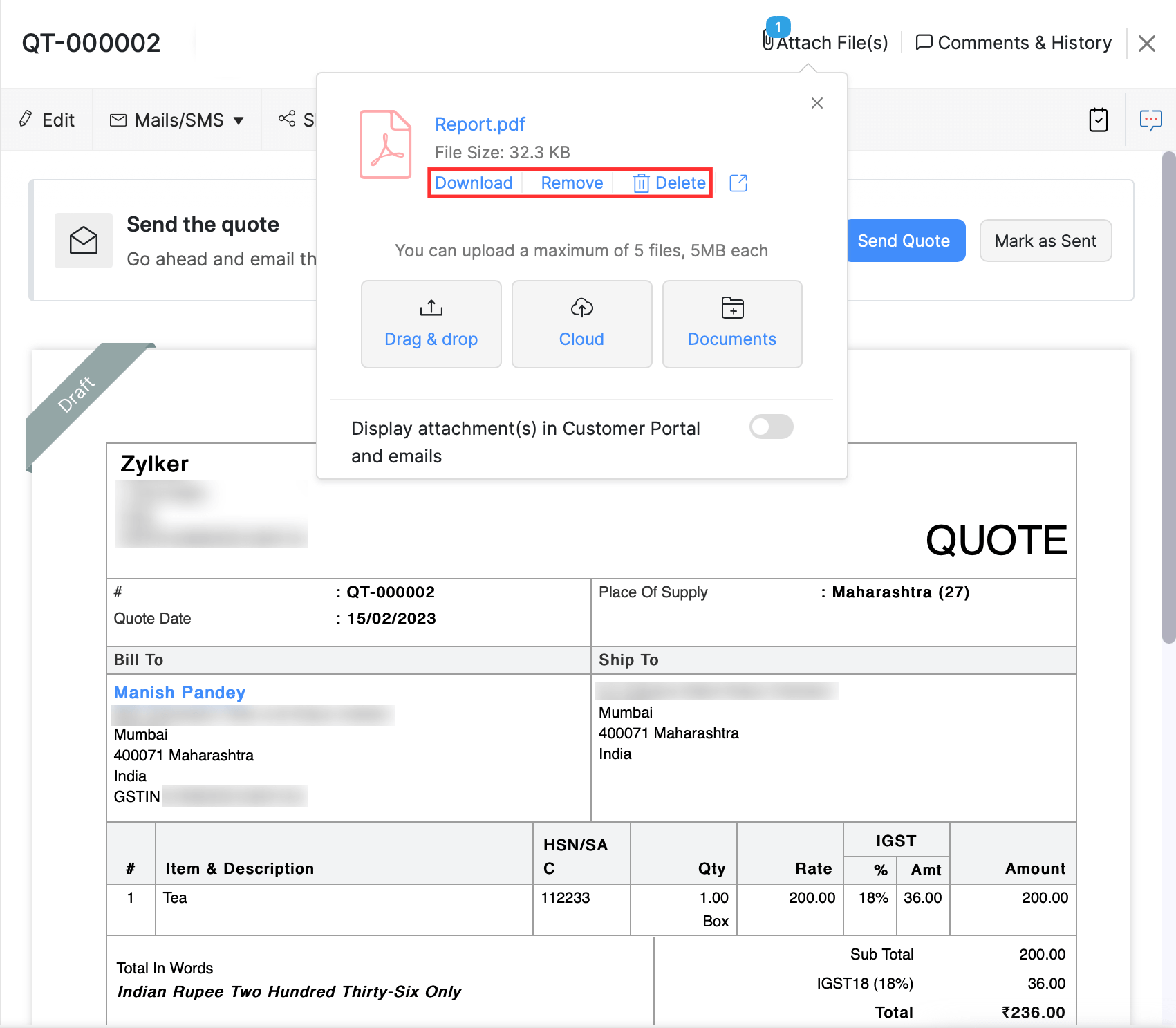Open attachment in new window icon
Viewport: 1176px width, 1028px height.
(x=738, y=183)
